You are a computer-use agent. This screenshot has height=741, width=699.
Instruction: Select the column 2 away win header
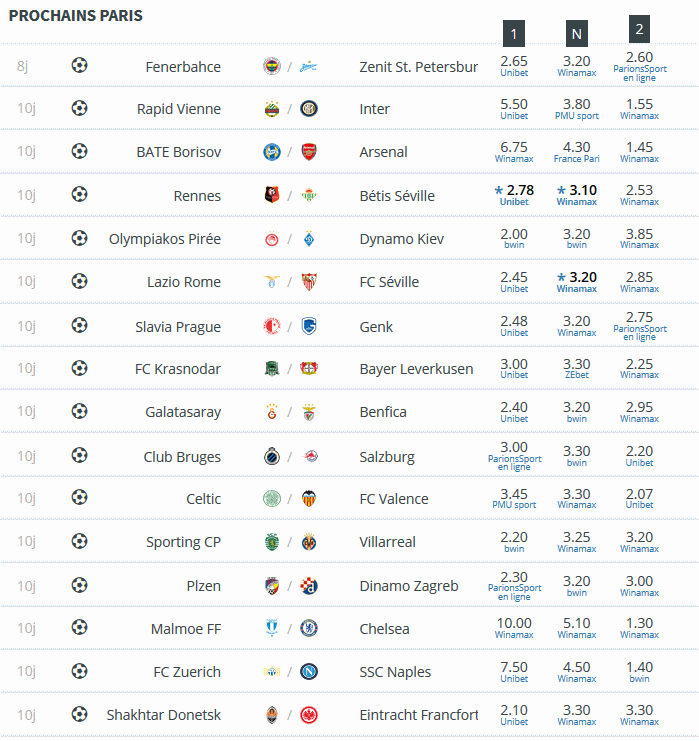point(639,29)
